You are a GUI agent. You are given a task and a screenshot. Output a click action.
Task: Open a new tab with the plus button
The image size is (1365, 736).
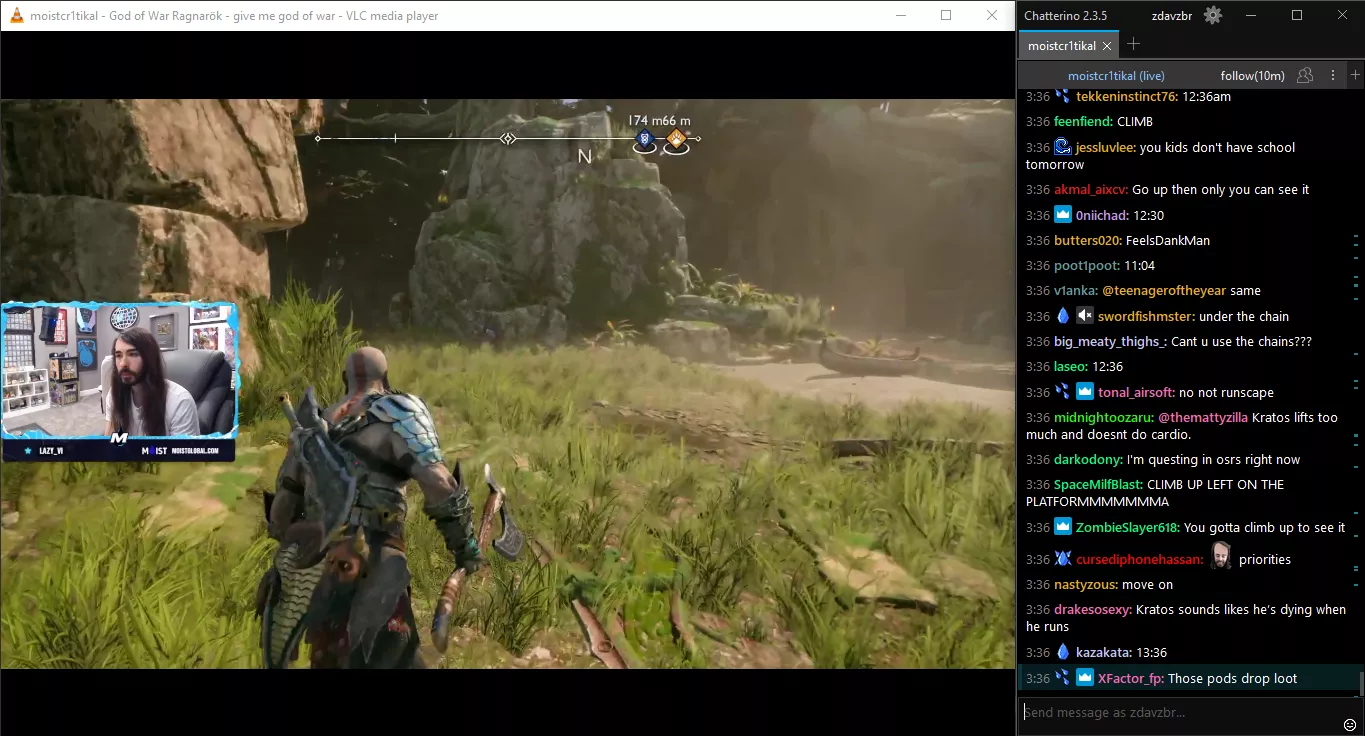[x=1133, y=45]
